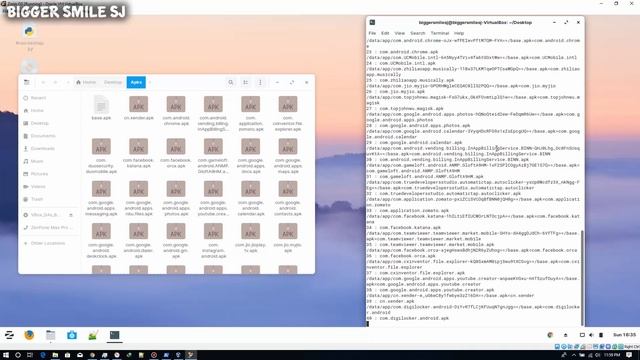
Task: Open the Windows Start menu
Action: (x=6, y=355)
